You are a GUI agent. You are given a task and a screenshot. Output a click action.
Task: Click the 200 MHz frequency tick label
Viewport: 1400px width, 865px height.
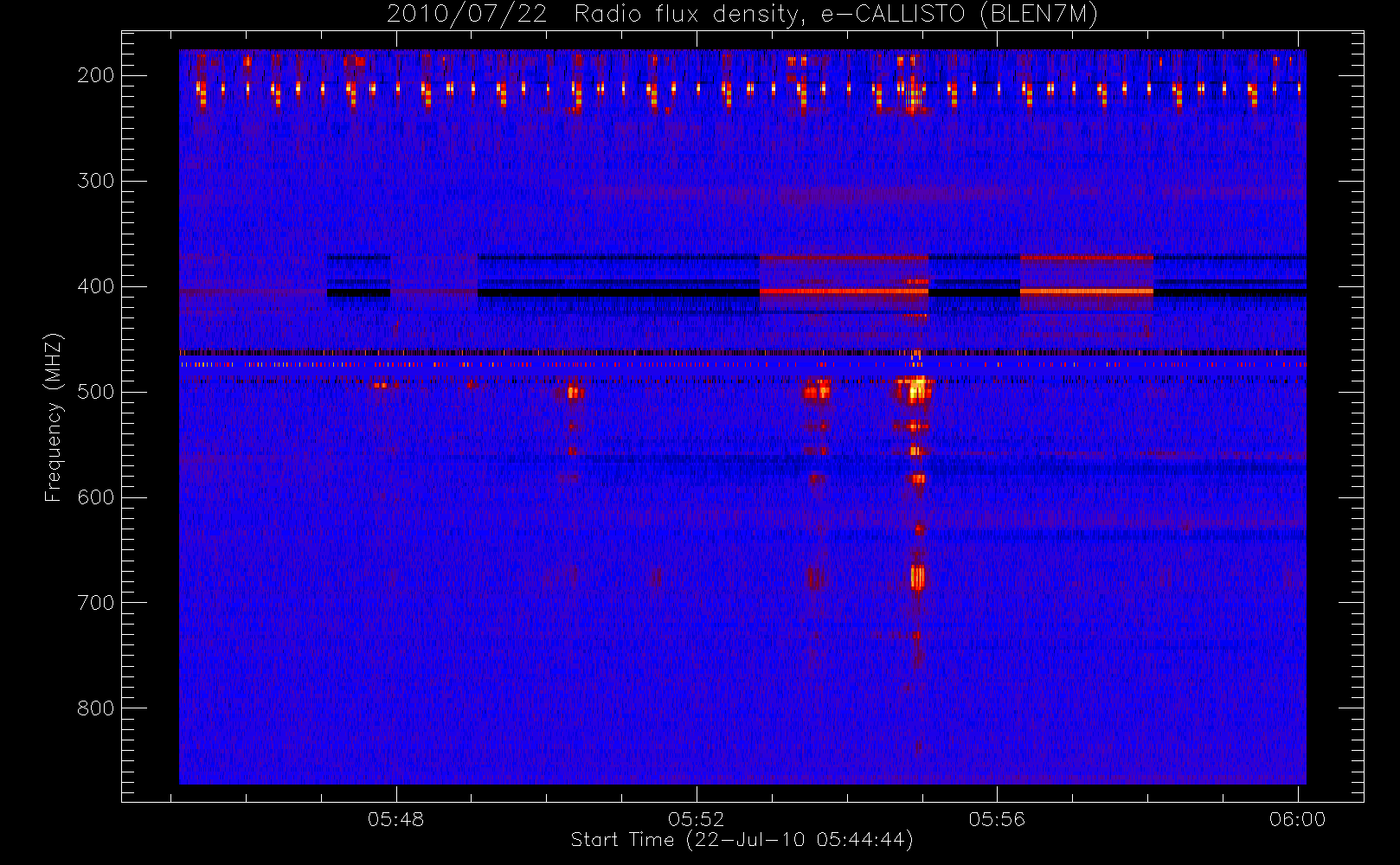[96, 75]
